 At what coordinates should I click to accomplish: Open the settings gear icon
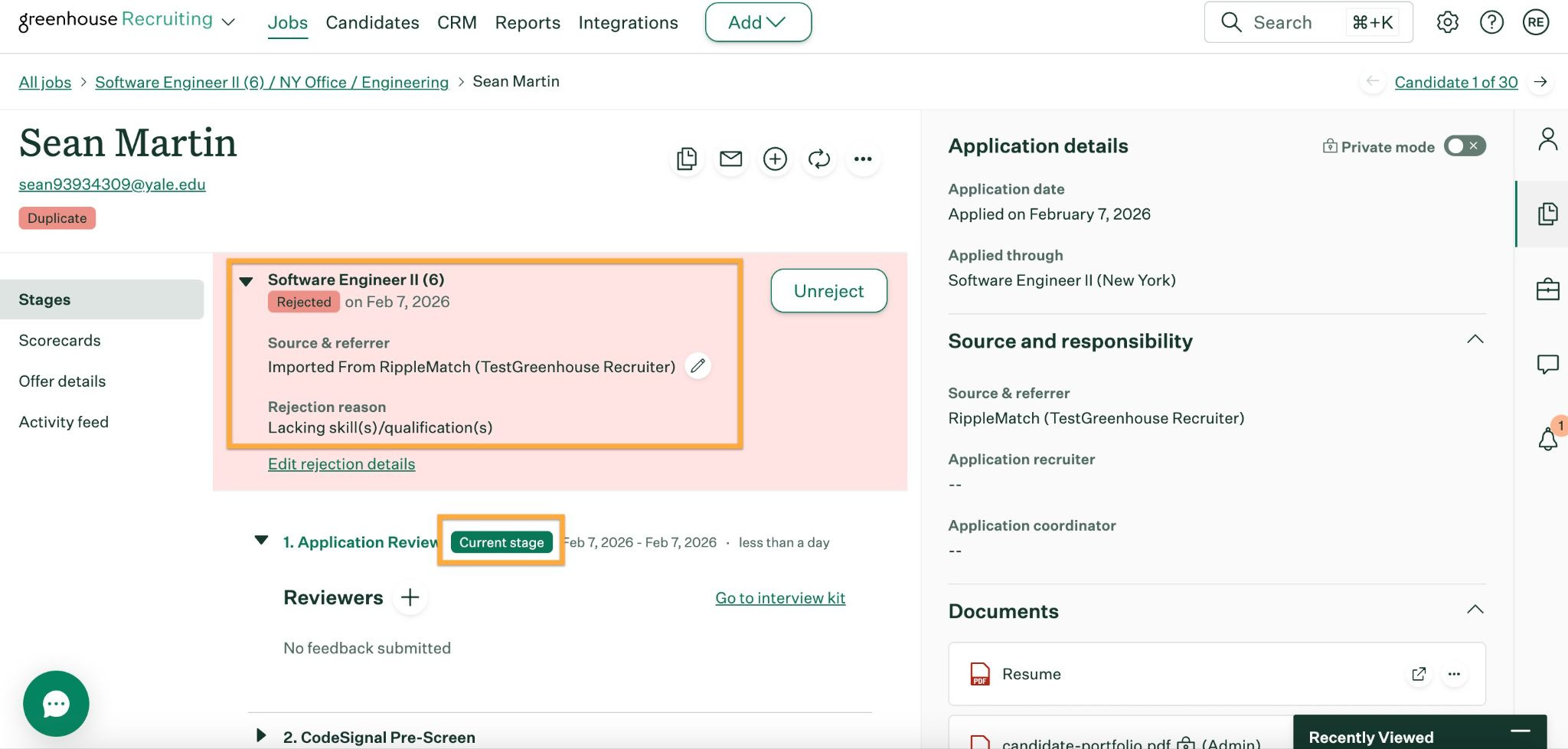(x=1447, y=22)
